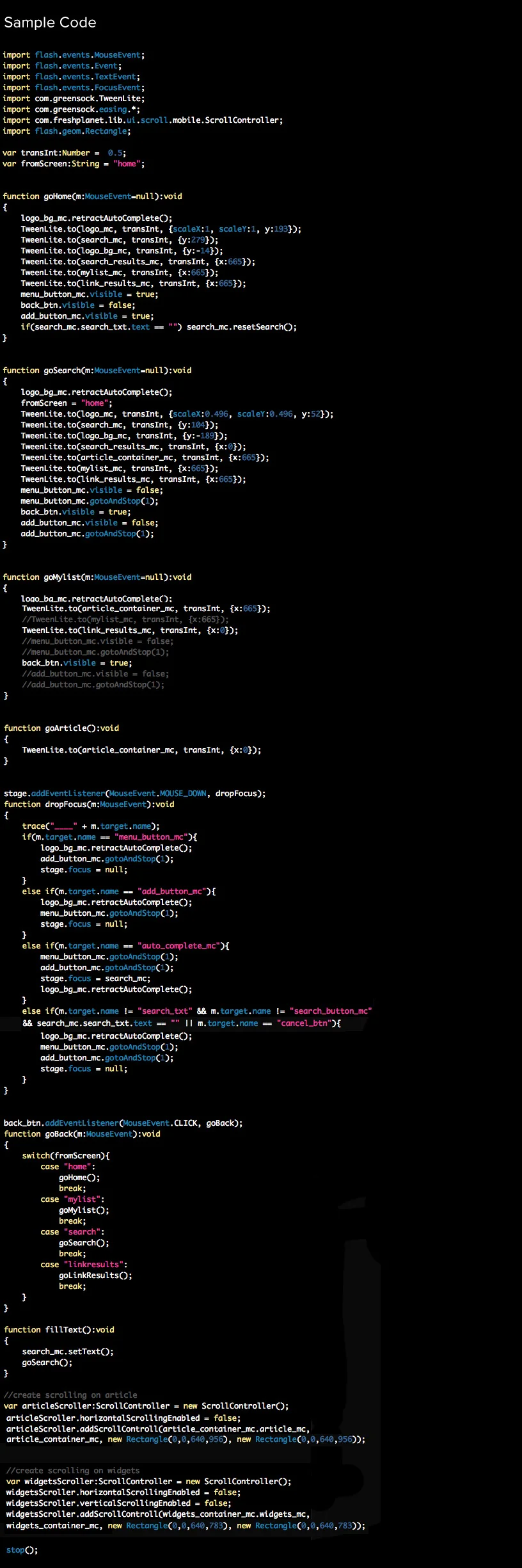Click the commented "//TweenLite.to(mylist_mc" line

[x=125, y=620]
